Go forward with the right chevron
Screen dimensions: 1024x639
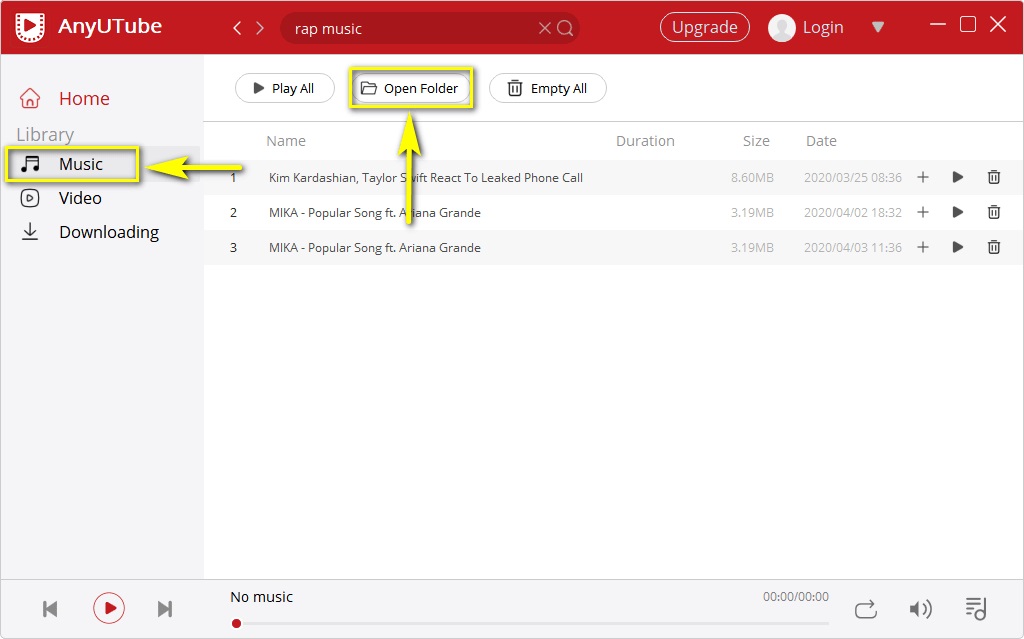[x=260, y=28]
